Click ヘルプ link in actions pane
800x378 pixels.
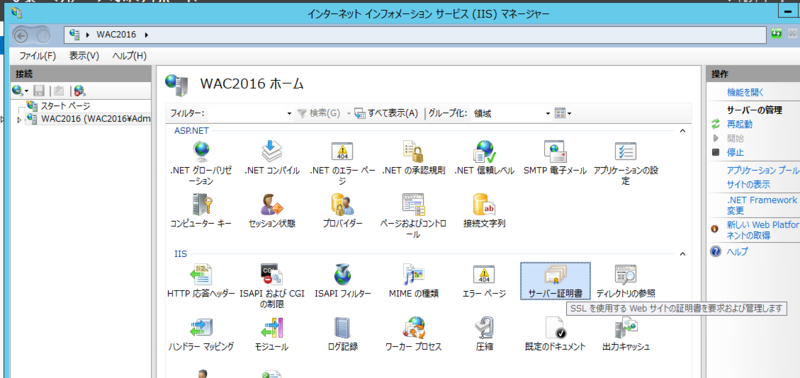click(x=737, y=251)
